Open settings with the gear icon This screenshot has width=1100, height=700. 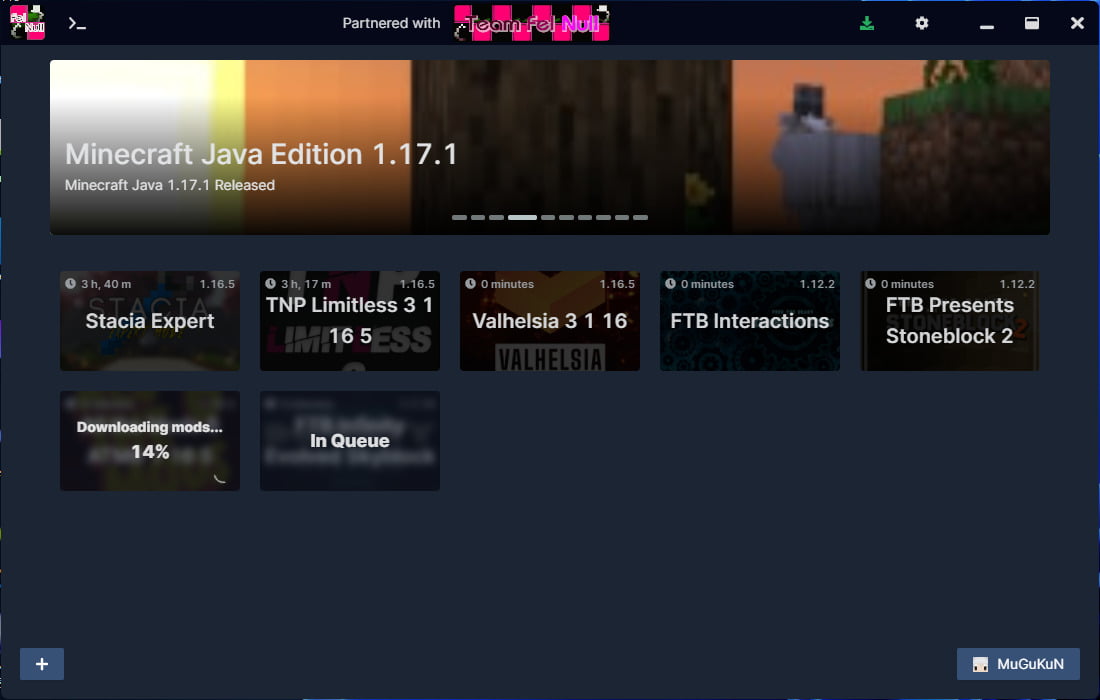pos(922,23)
